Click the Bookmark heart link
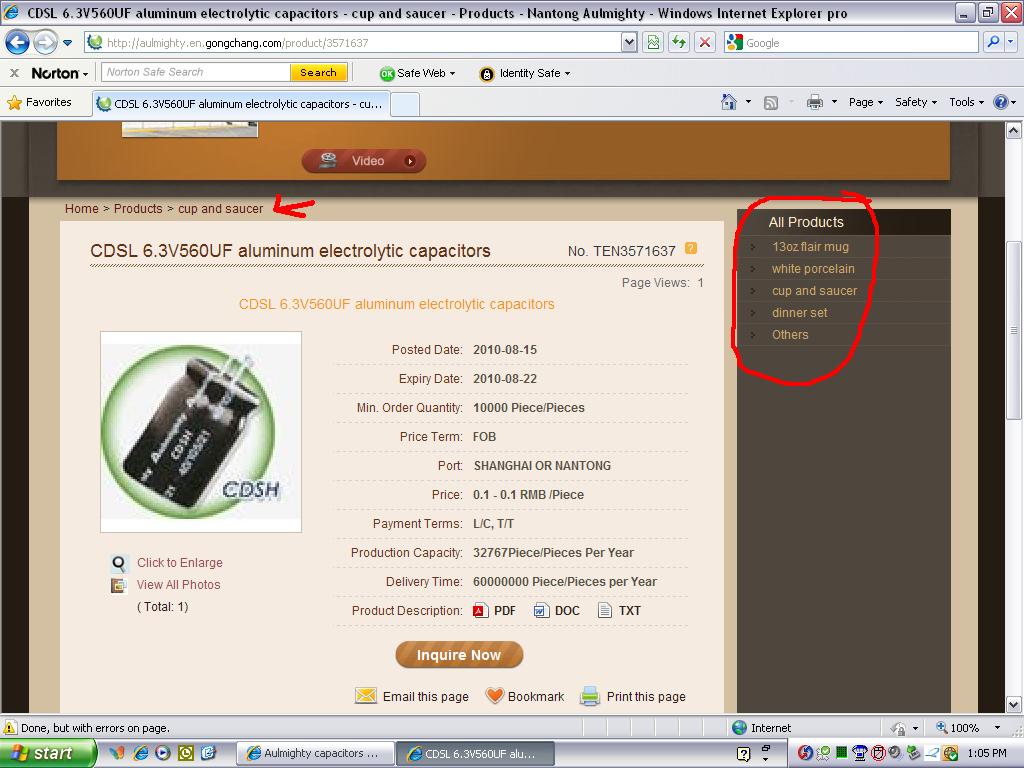This screenshot has width=1024, height=768. pos(525,697)
